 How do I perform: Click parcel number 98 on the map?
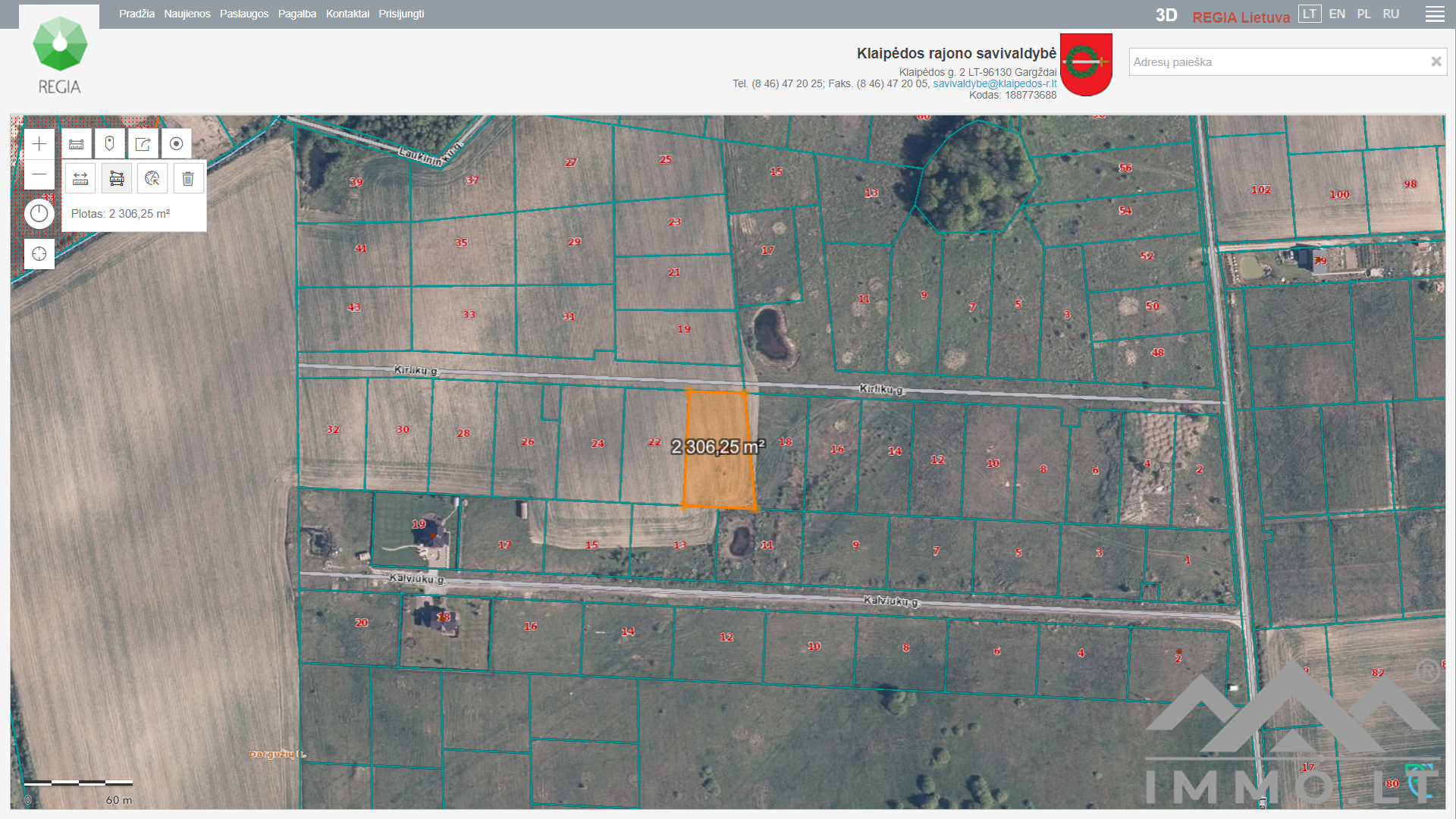(1410, 184)
